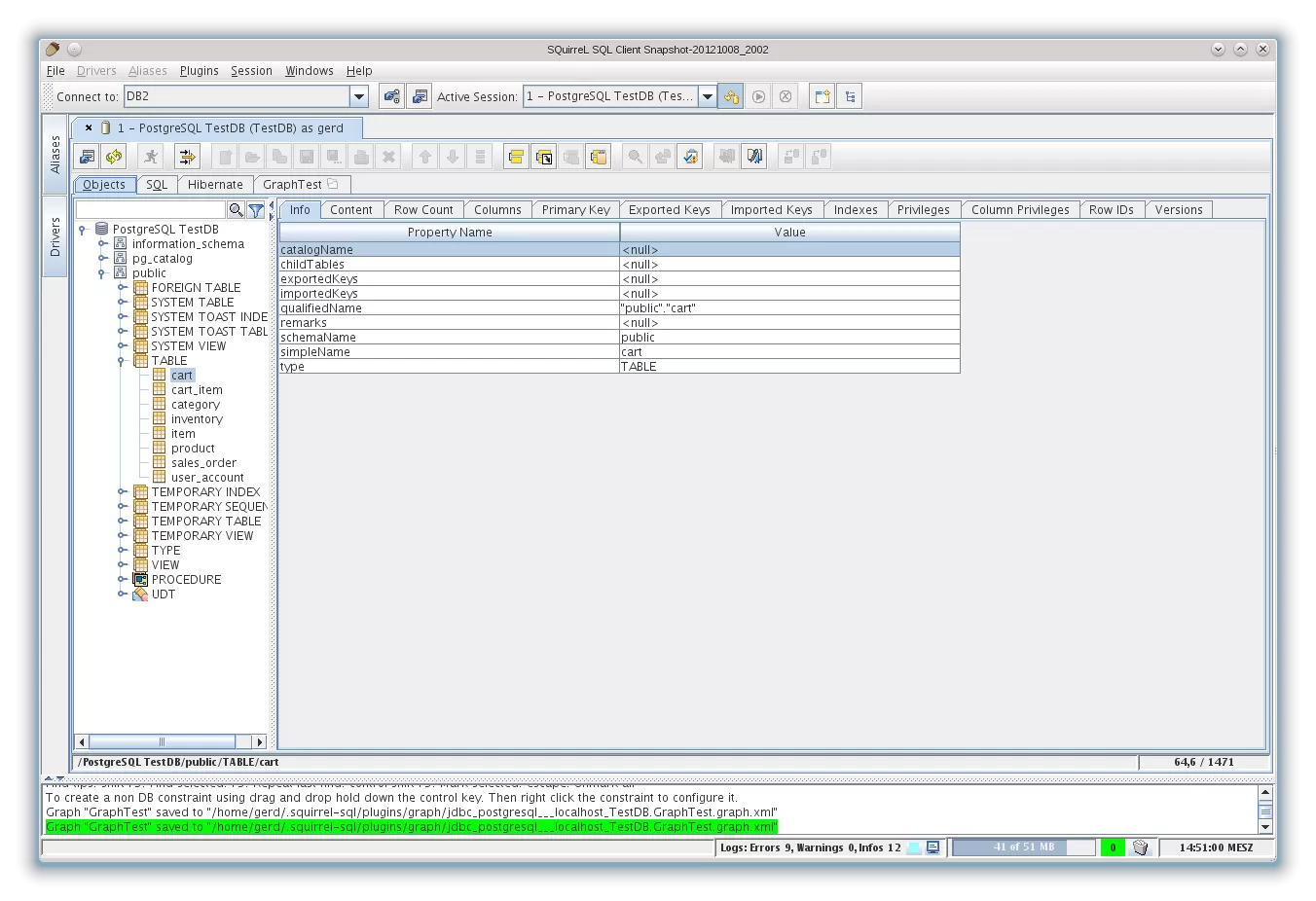Click the reconnect play button in the toolbar

pos(758,95)
